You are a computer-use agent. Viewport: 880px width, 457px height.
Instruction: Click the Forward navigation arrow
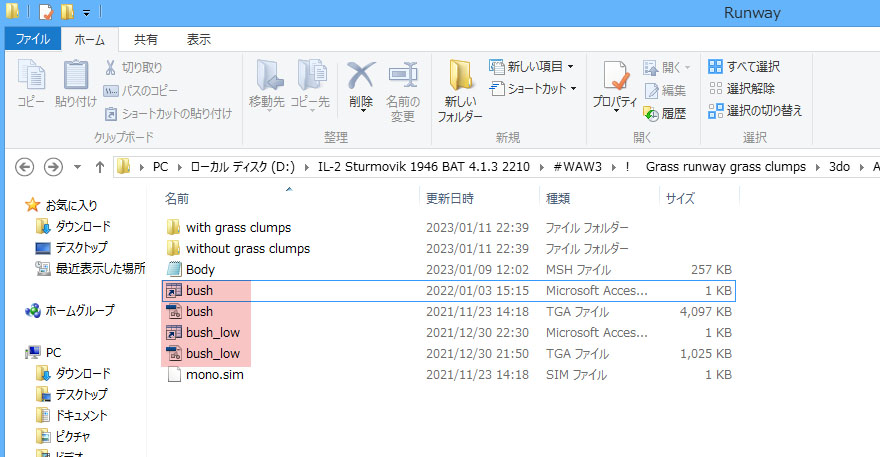pos(53,167)
